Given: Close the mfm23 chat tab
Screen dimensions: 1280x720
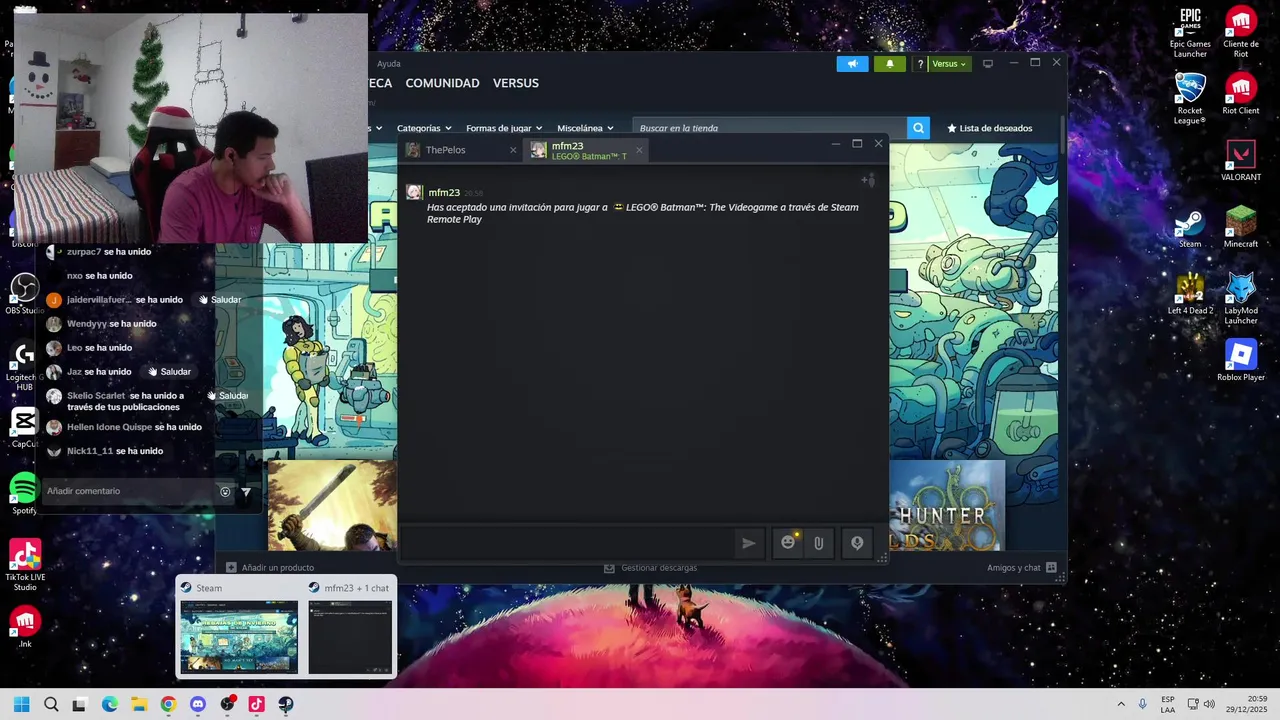Looking at the screenshot, I should pyautogui.click(x=639, y=150).
